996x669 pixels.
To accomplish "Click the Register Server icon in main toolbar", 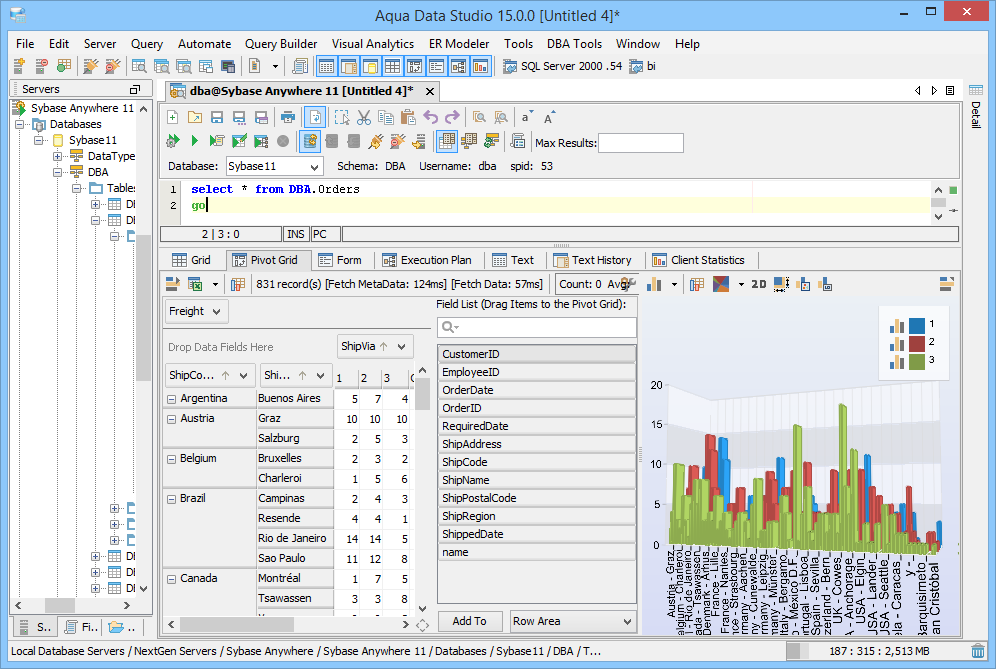I will 20,66.
